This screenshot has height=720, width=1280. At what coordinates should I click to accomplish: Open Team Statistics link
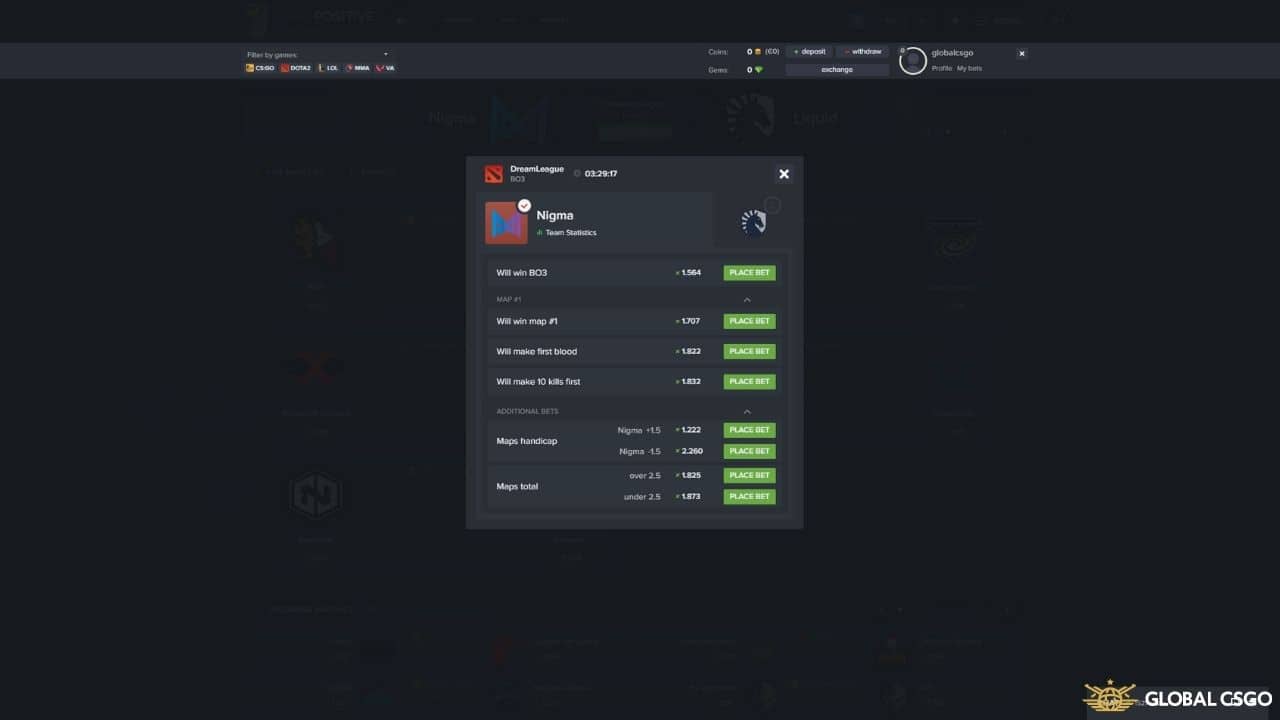570,233
